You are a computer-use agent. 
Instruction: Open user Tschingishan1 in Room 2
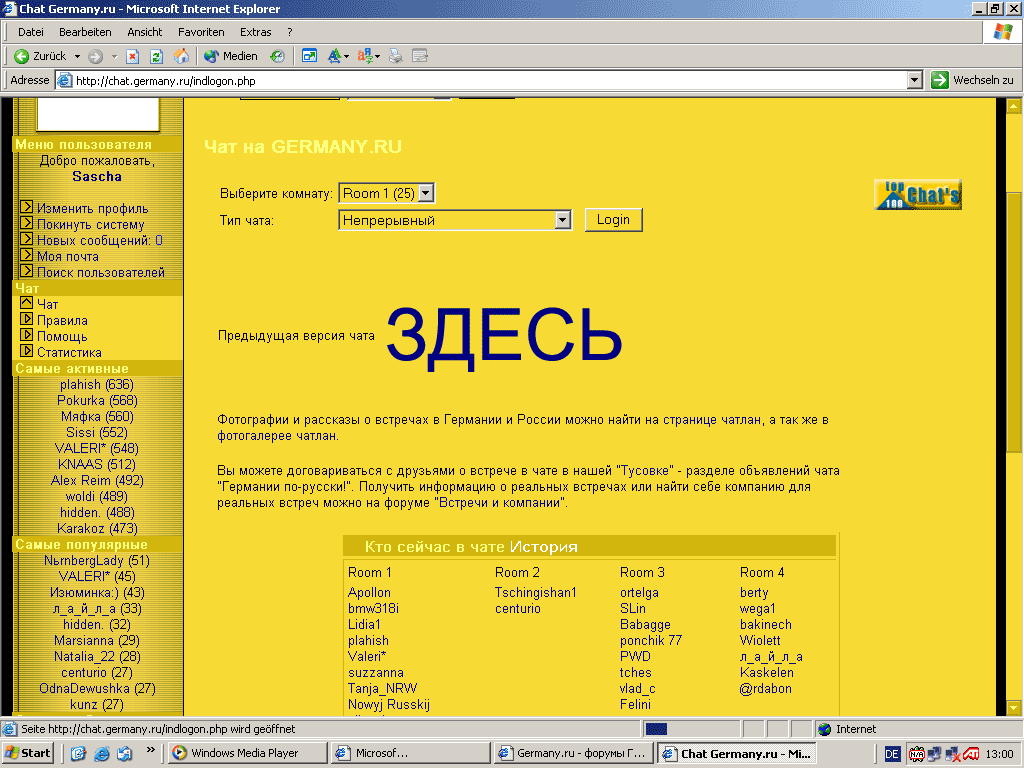(x=536, y=593)
